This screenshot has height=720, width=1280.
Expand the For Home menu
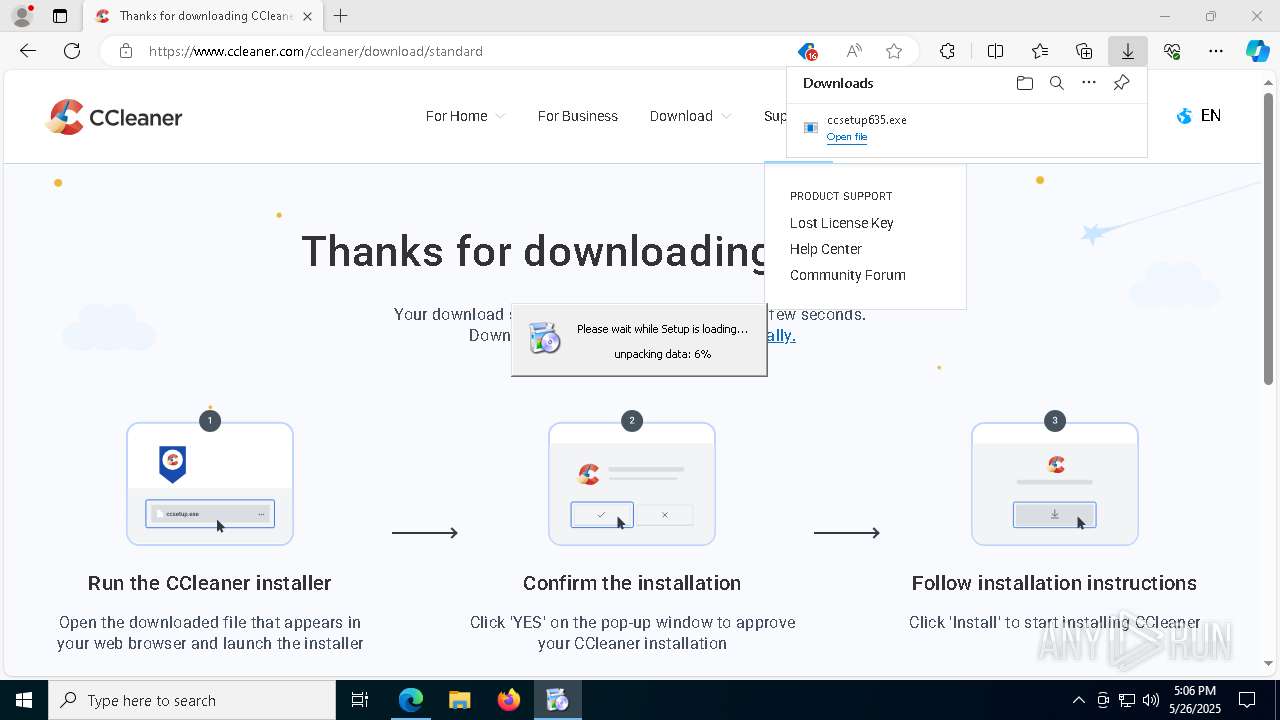pos(465,116)
